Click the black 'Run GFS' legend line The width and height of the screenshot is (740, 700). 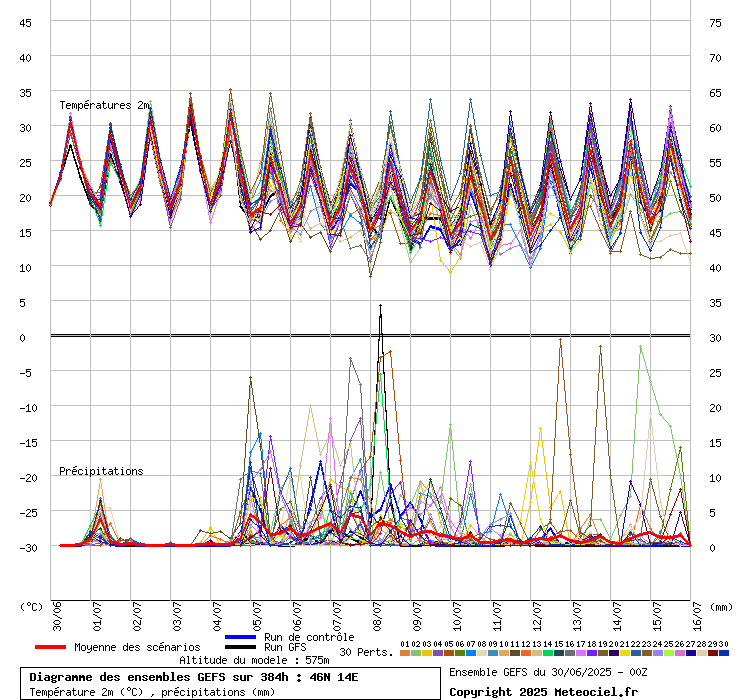point(241,647)
